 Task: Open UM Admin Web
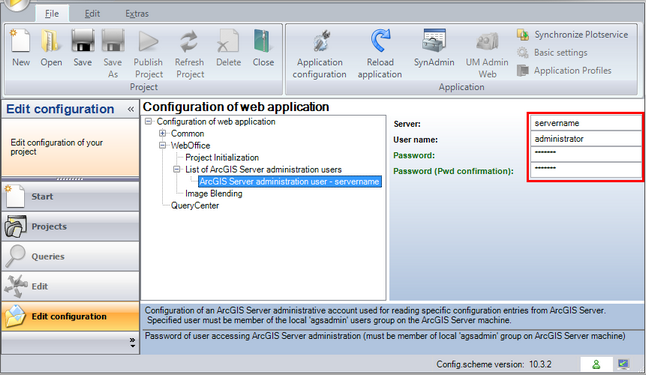pyautogui.click(x=487, y=54)
